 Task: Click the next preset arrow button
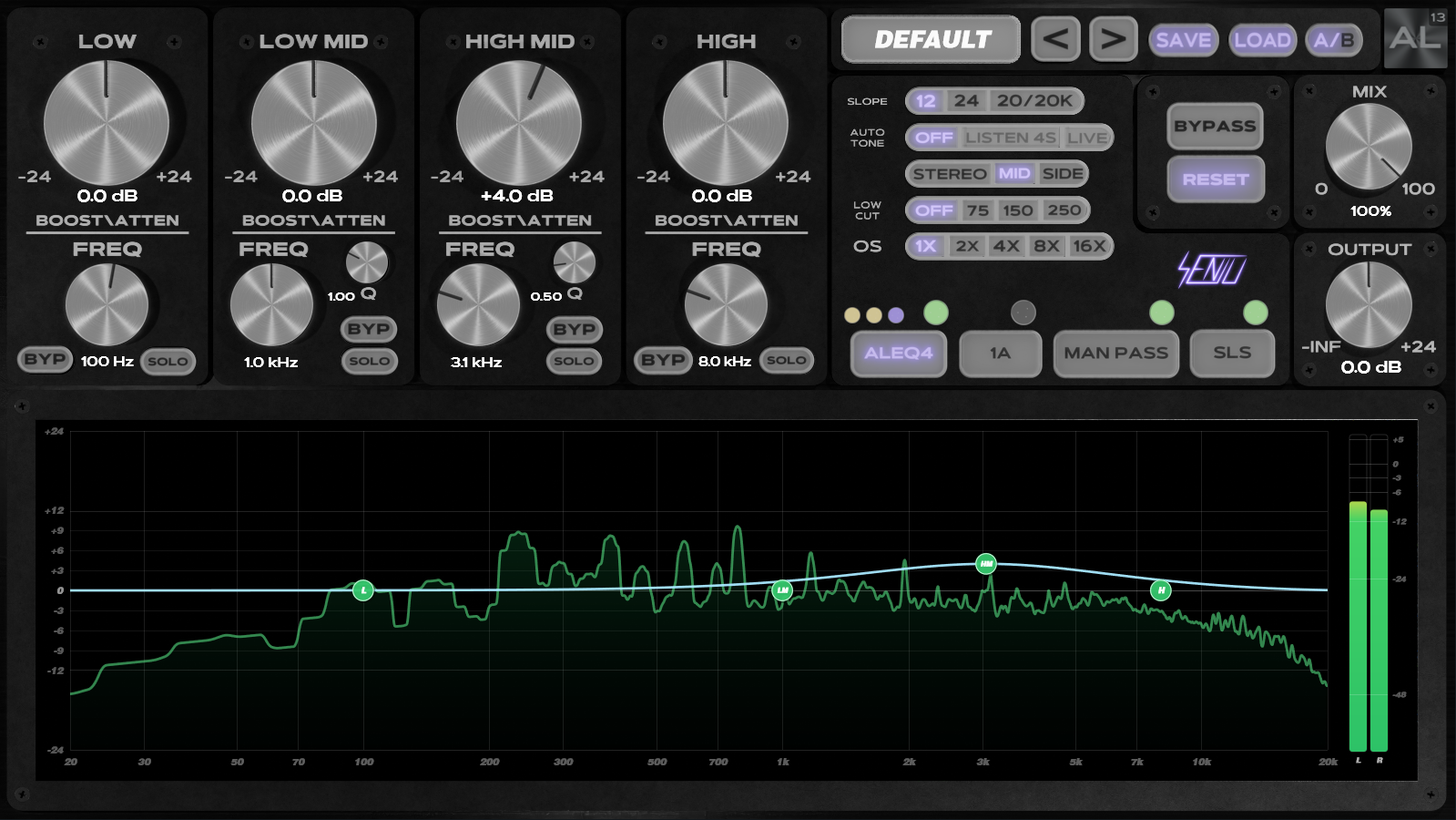pos(1114,39)
